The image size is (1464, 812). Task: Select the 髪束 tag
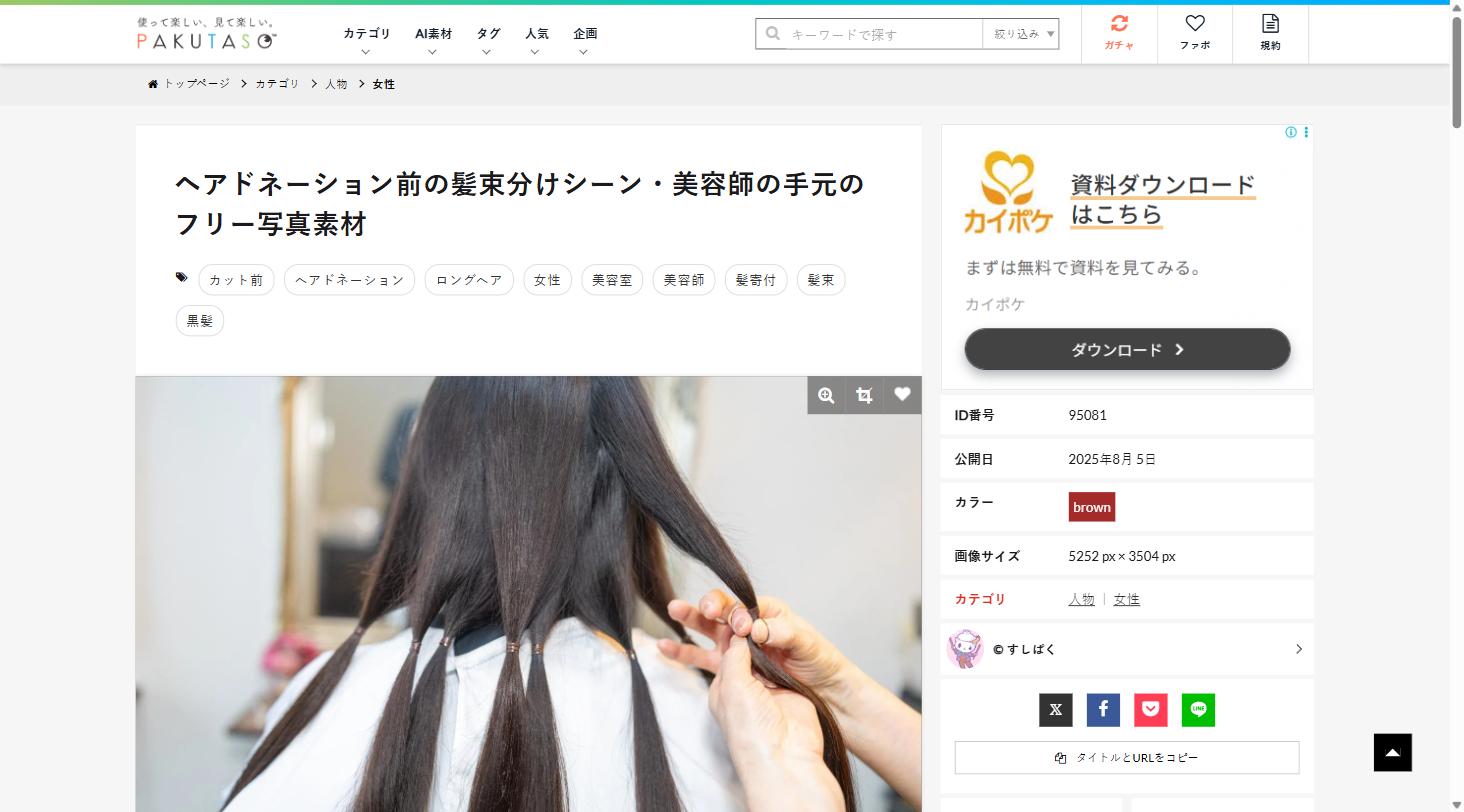(821, 280)
